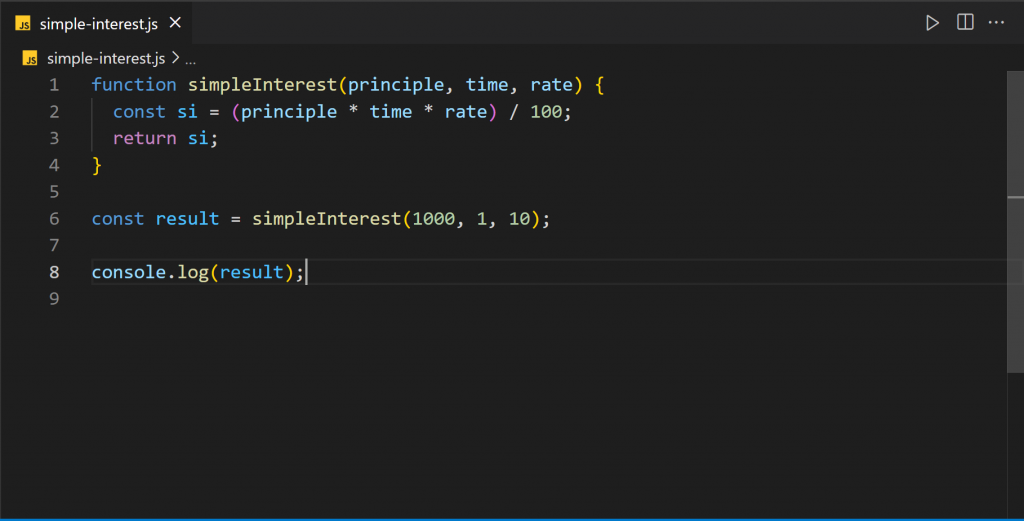Click the 'result' variable on line 6
The width and height of the screenshot is (1024, 521).
[187, 219]
